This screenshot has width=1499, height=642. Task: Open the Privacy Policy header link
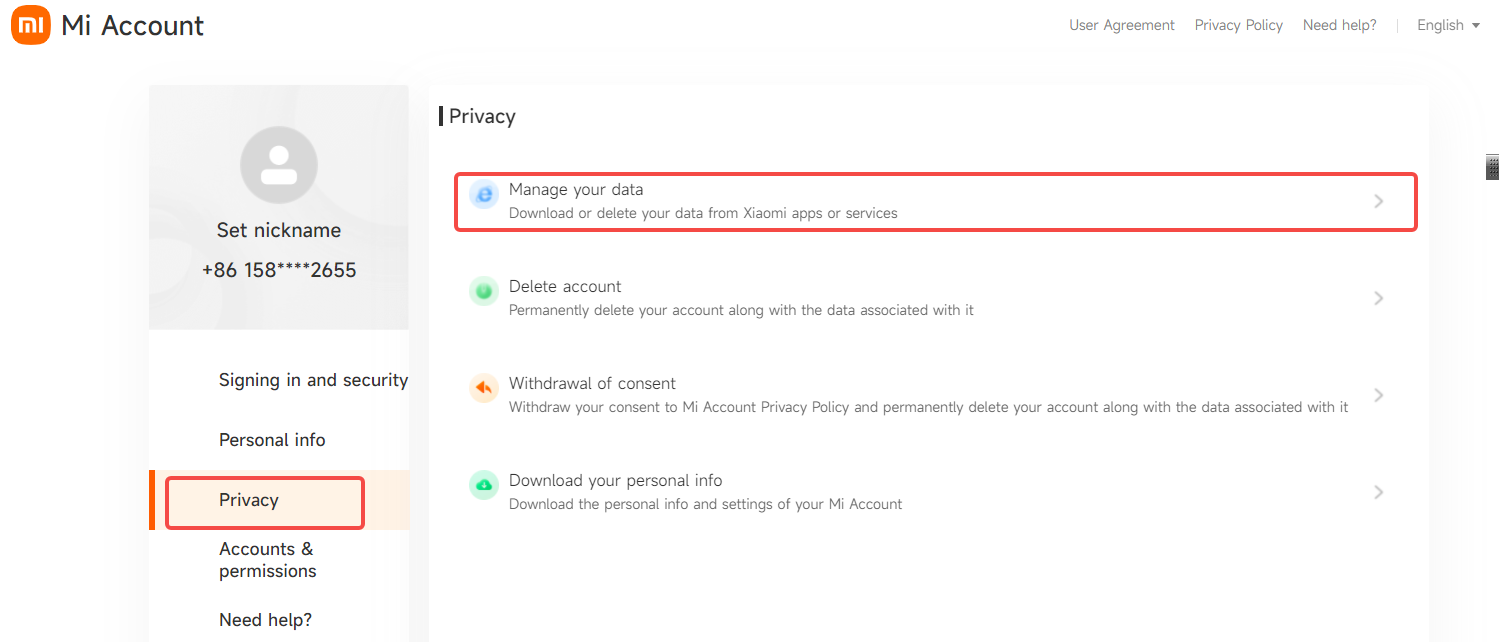tap(1238, 25)
